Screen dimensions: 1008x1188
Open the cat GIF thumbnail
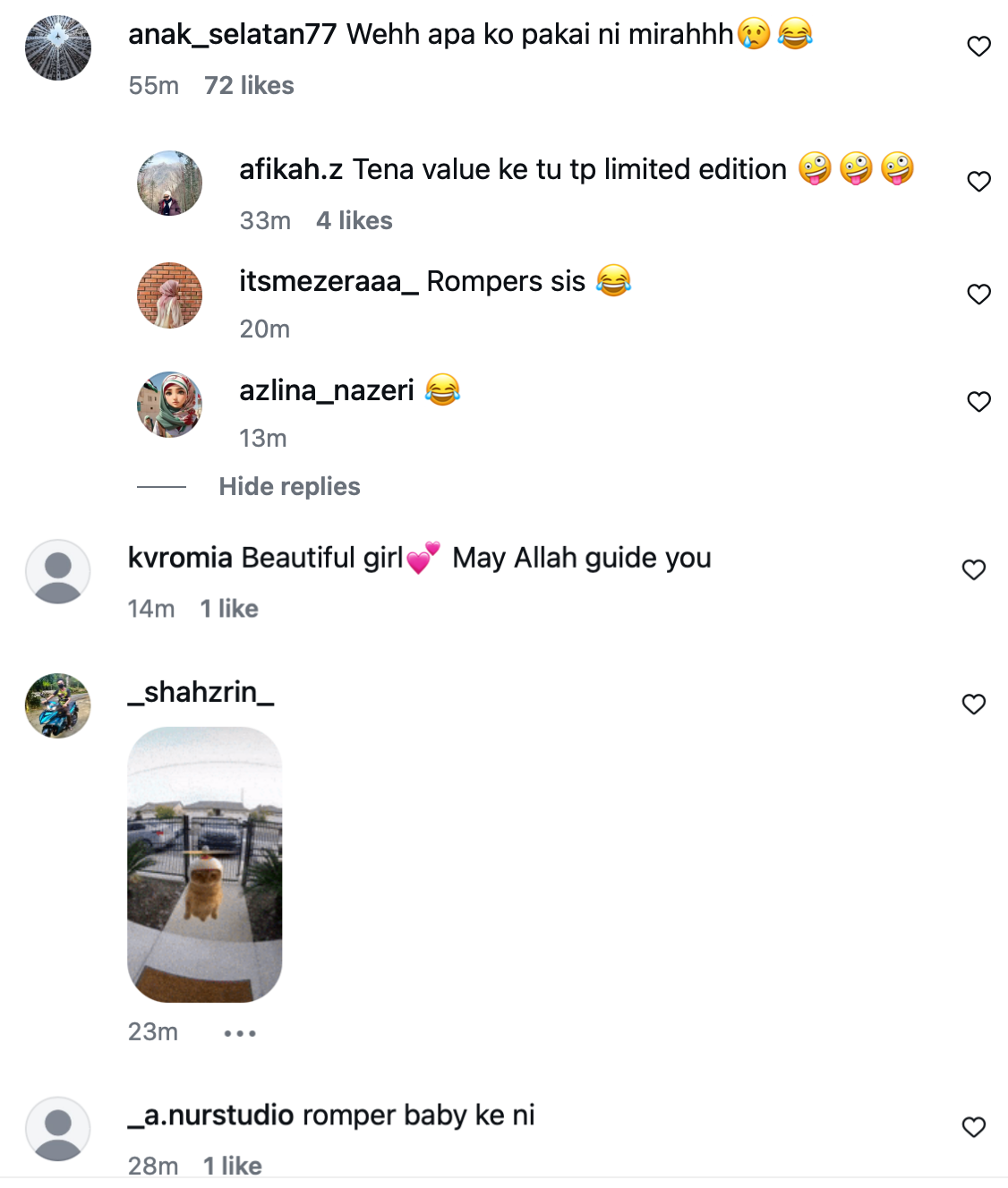click(x=205, y=865)
